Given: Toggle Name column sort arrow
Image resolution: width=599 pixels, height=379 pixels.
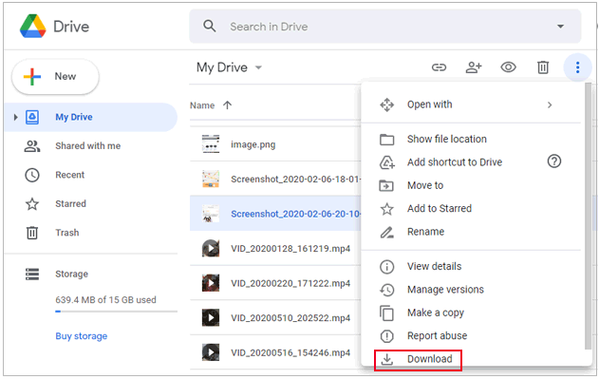Looking at the screenshot, I should click(x=227, y=105).
